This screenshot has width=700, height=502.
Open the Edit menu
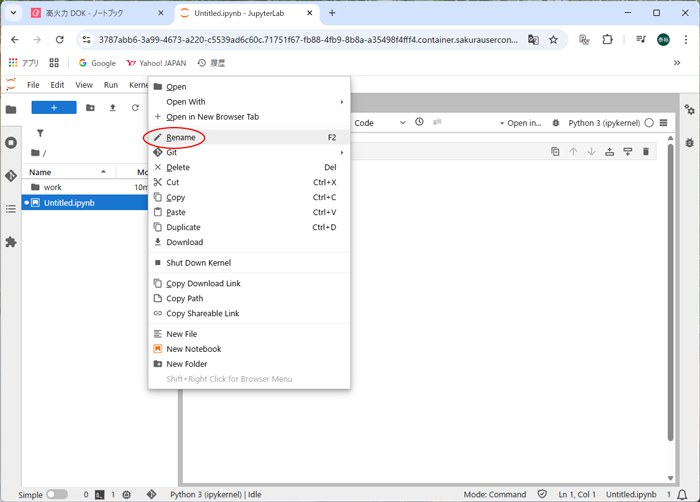coord(57,85)
